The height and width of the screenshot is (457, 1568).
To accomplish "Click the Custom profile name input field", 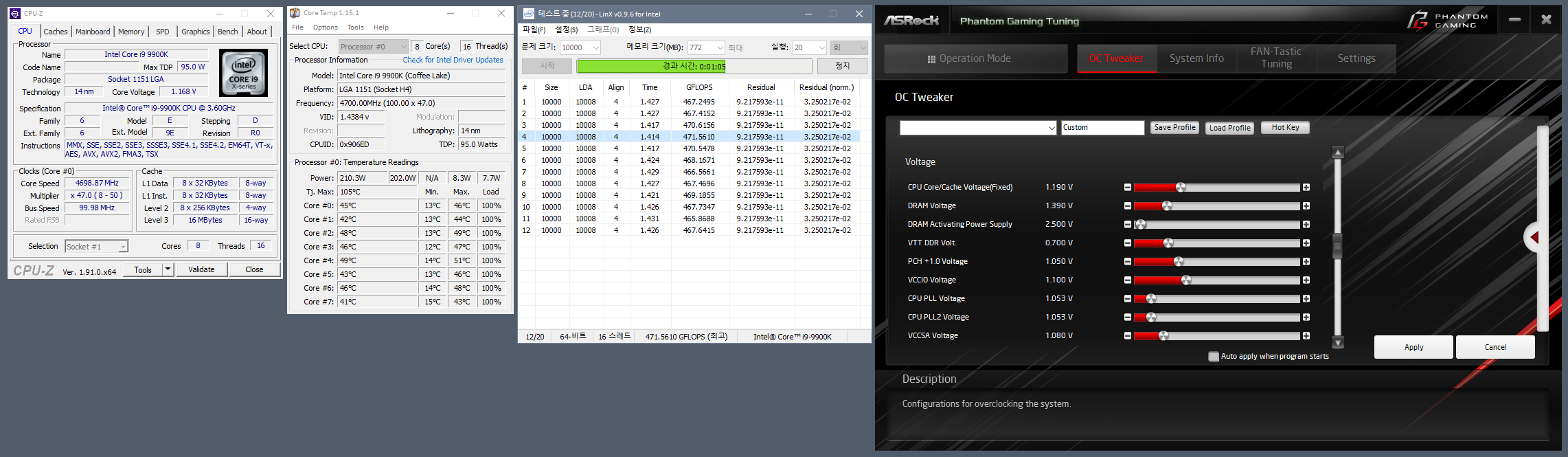I will click(x=1102, y=128).
